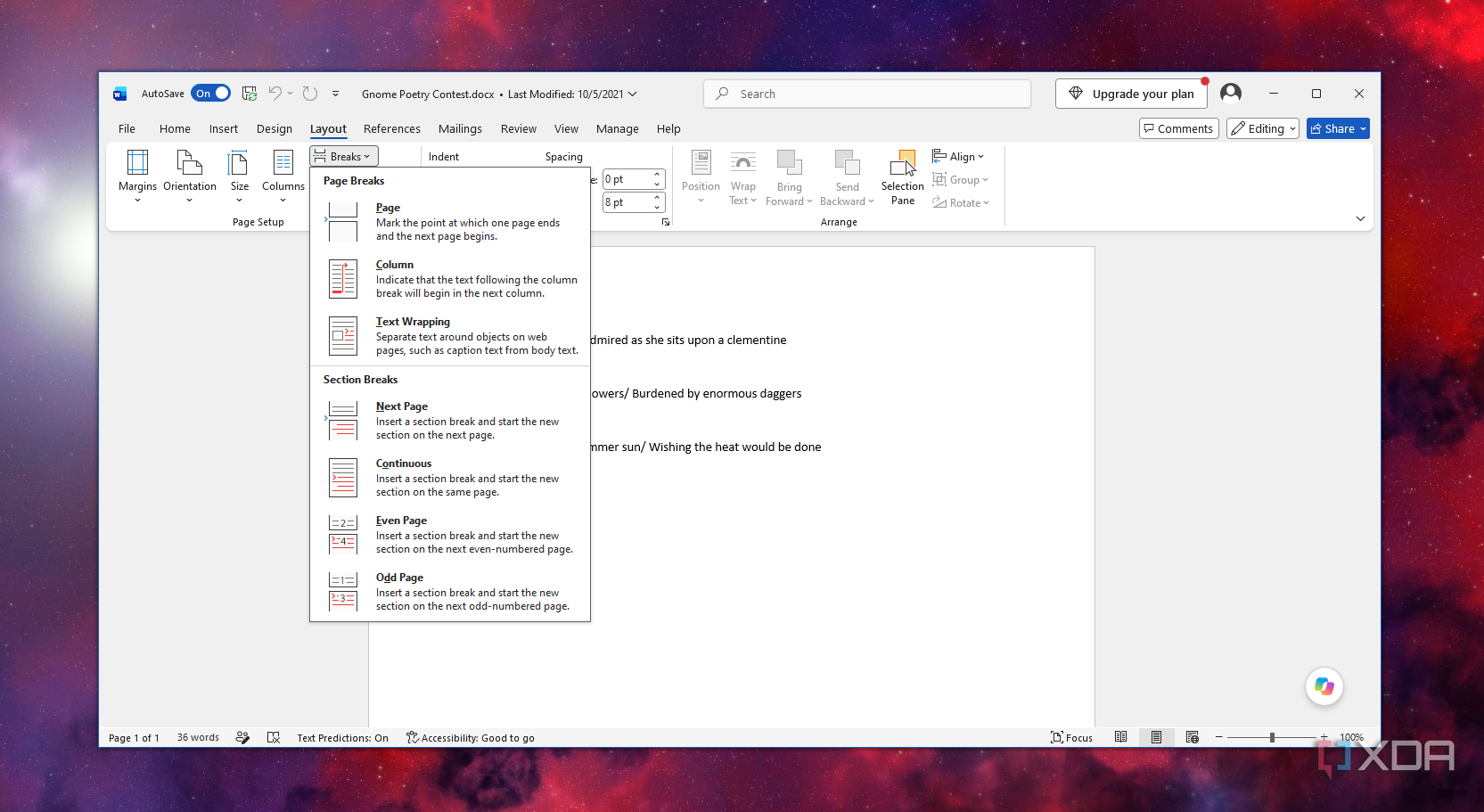1484x812 pixels.
Task: Click Bring Forward
Action: tap(789, 176)
